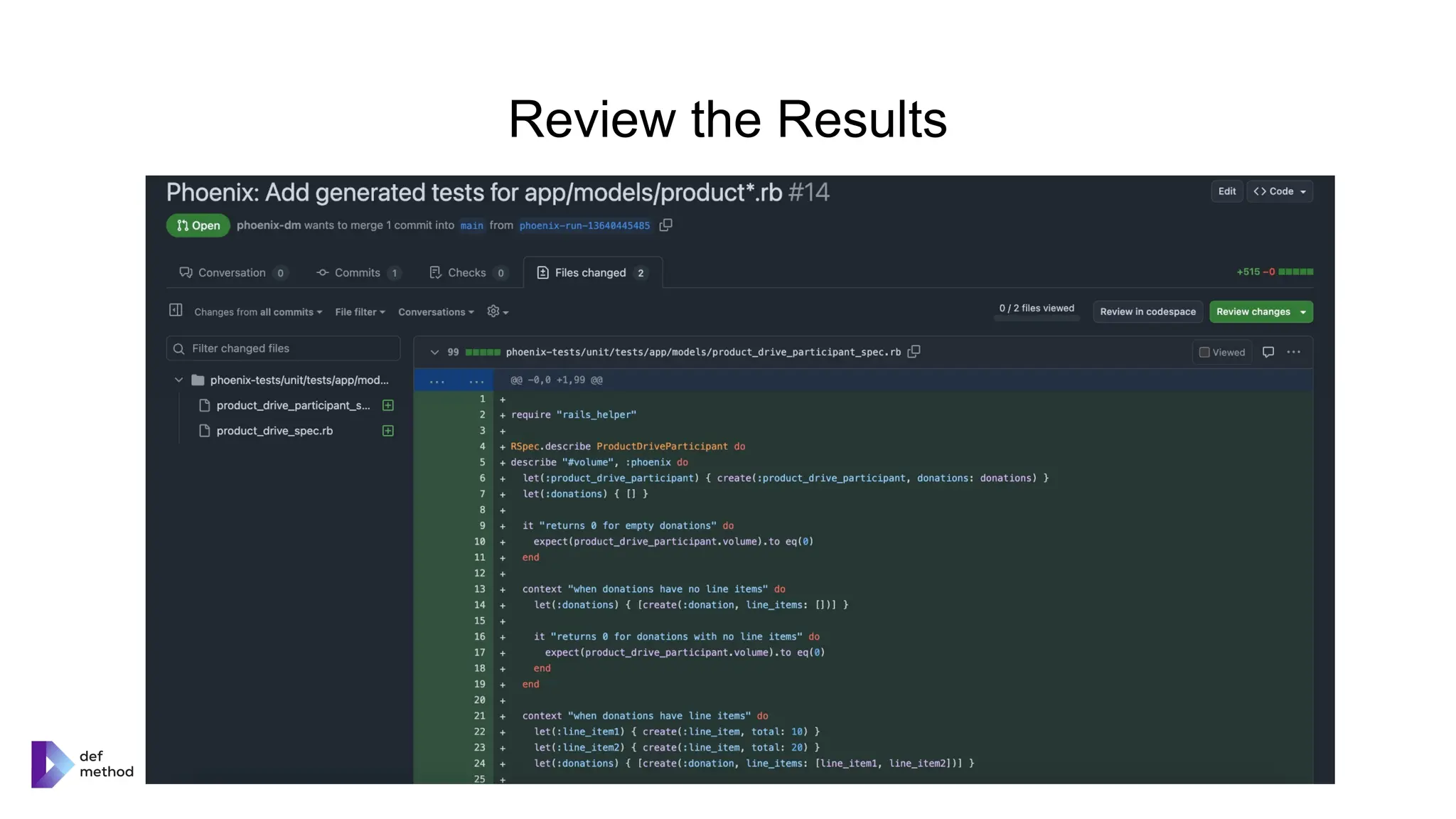
Task: Click the pull request title text
Action: [474, 193]
